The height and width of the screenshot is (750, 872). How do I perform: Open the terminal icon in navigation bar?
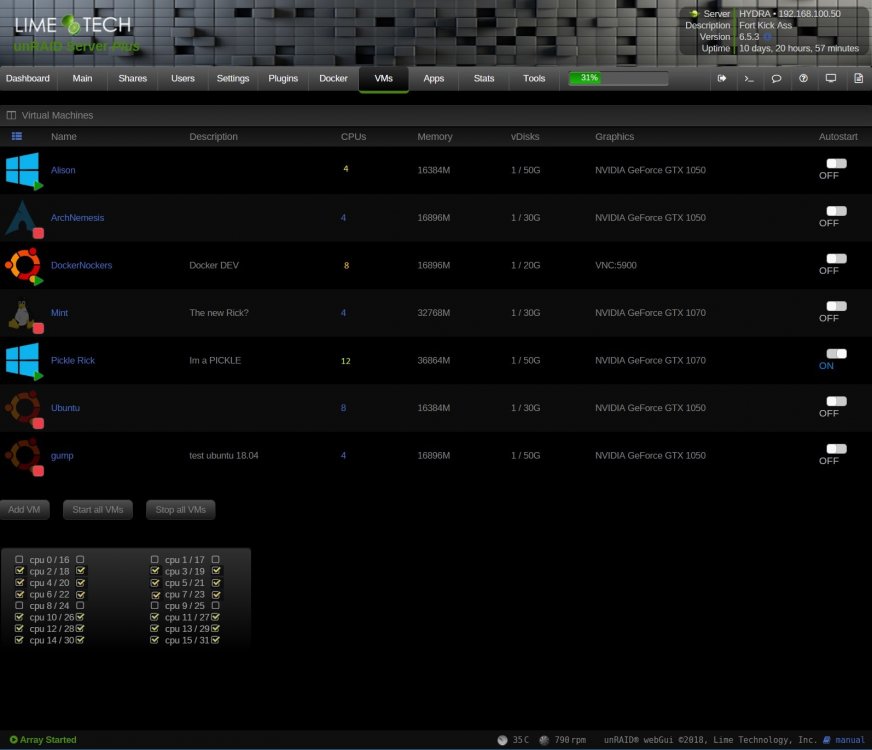(x=749, y=78)
